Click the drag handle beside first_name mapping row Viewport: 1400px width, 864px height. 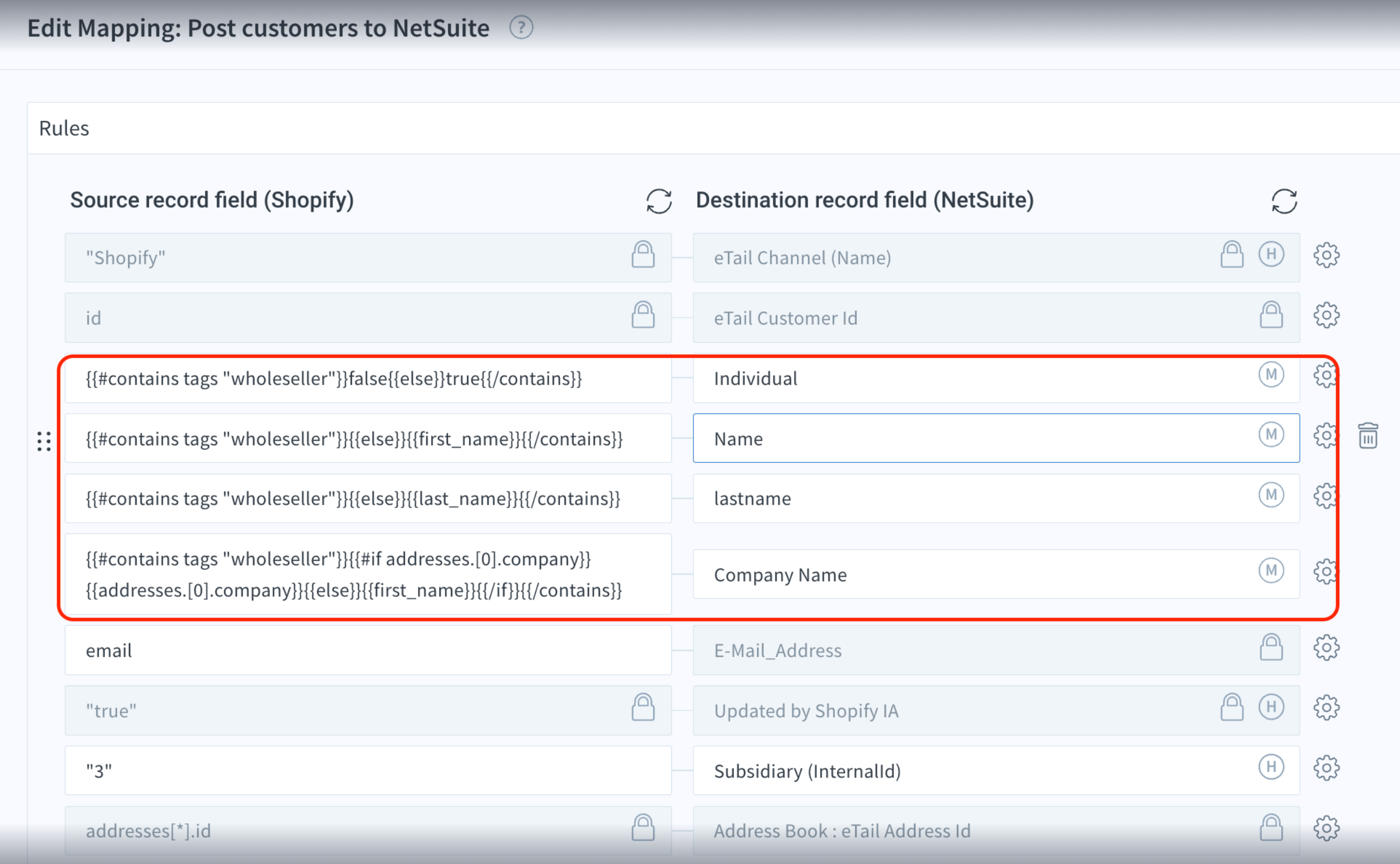44,441
